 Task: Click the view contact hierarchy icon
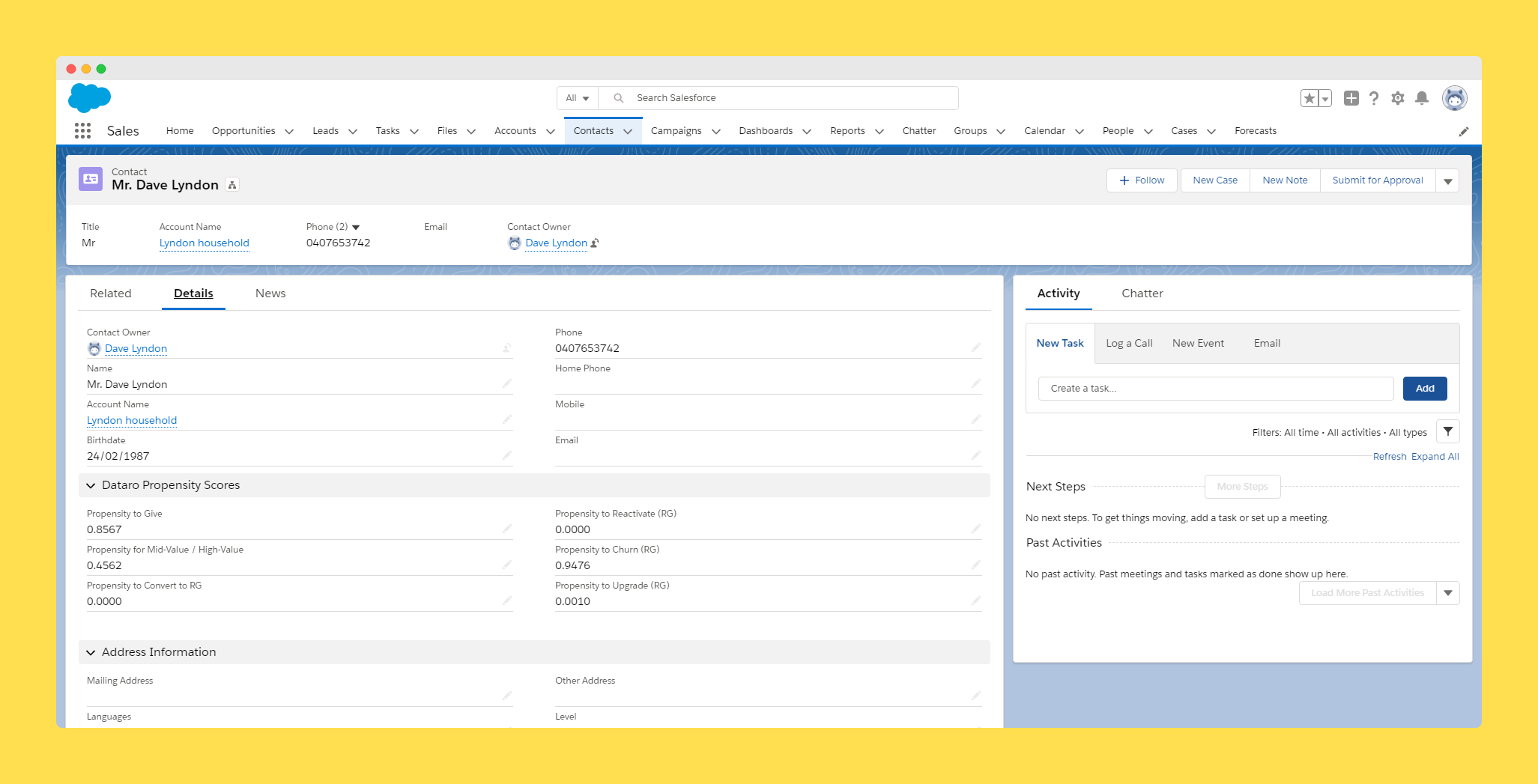coord(232,185)
